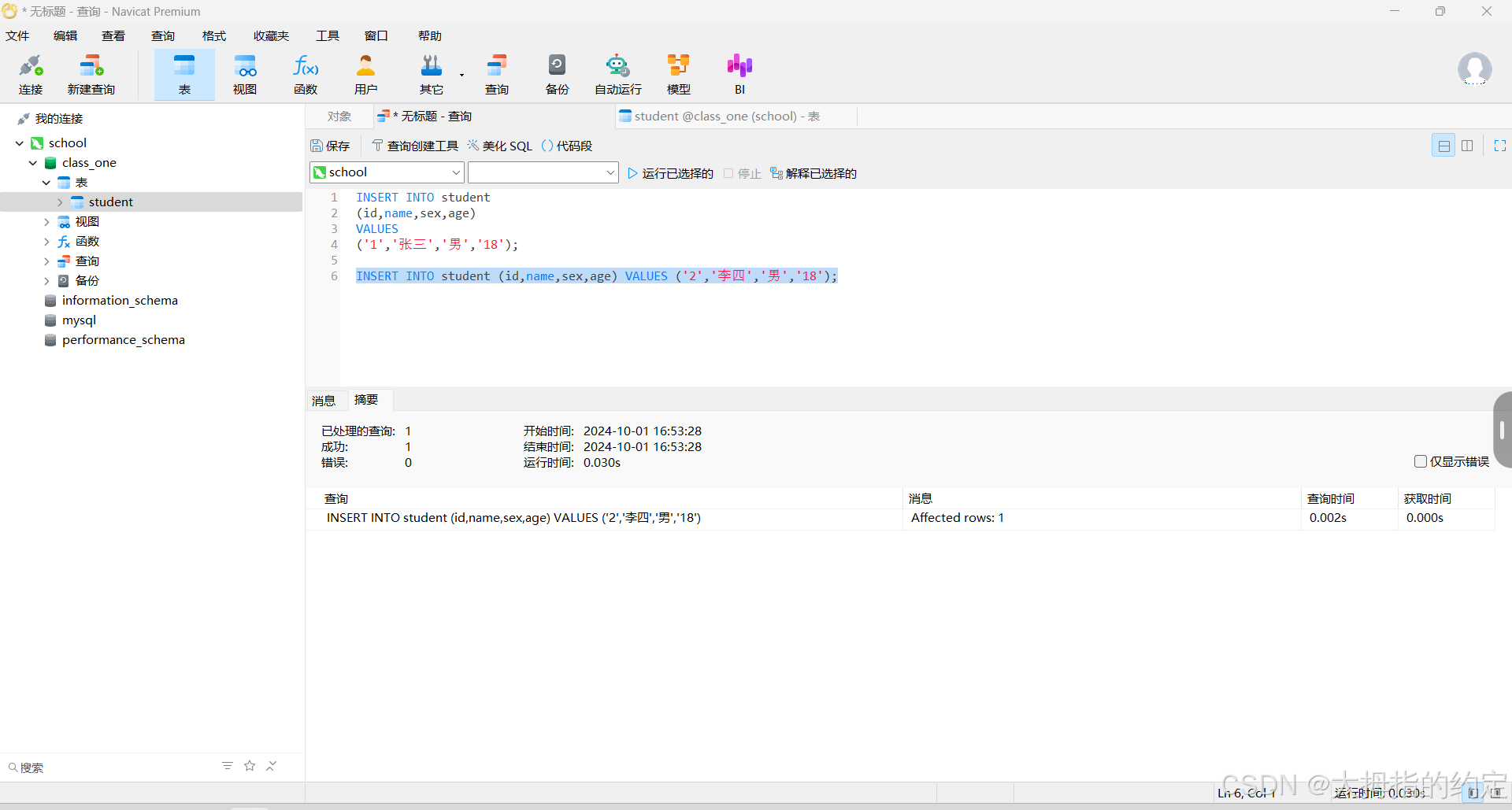Open the Tools (工具) menu
The image size is (1512, 810).
click(x=328, y=36)
